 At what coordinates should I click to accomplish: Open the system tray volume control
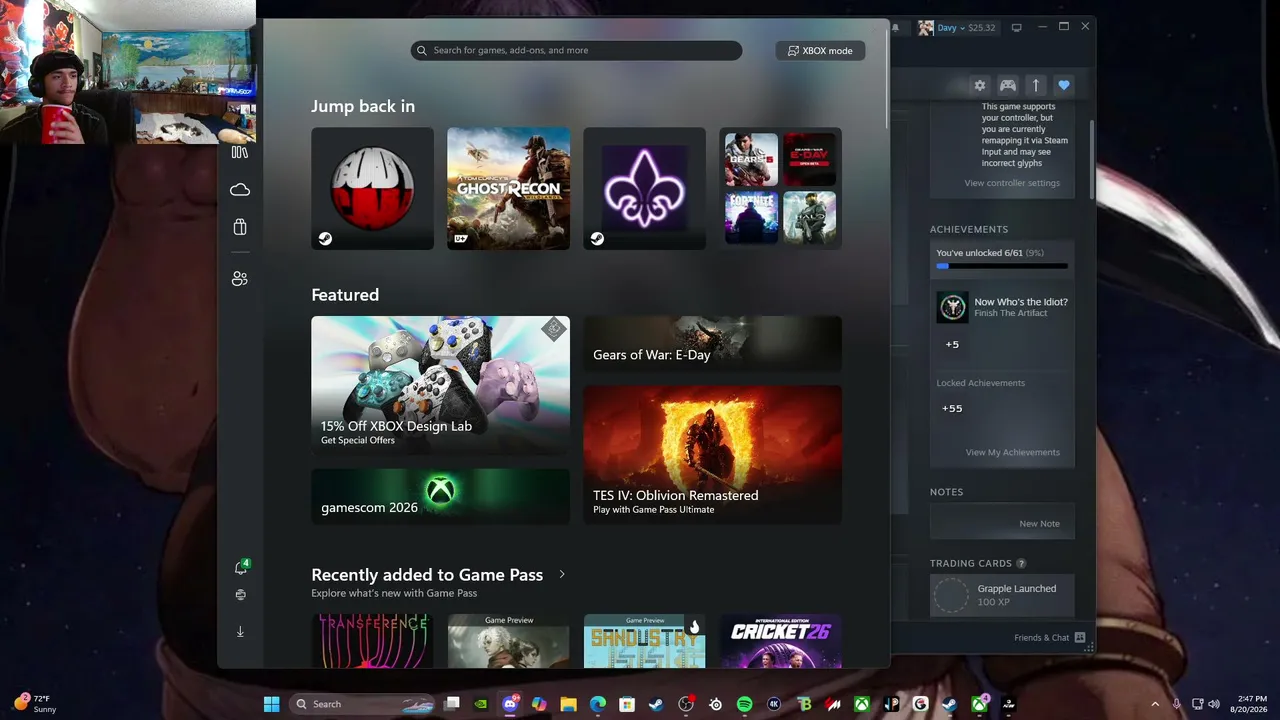click(1215, 704)
